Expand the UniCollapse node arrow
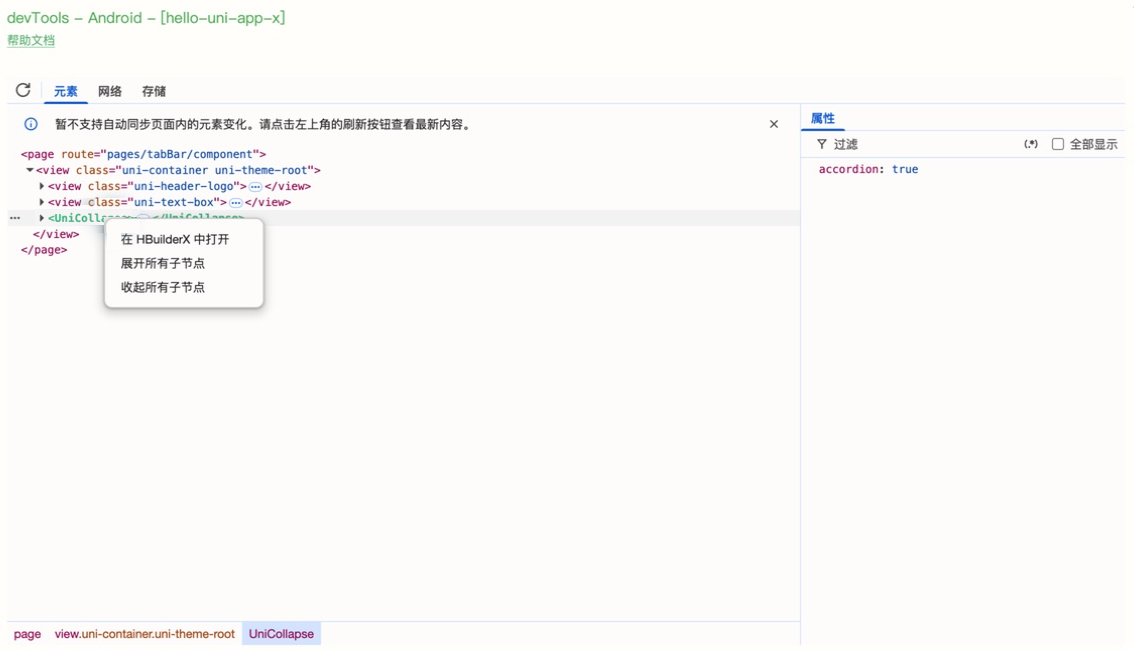The image size is (1134, 650). coord(42,218)
